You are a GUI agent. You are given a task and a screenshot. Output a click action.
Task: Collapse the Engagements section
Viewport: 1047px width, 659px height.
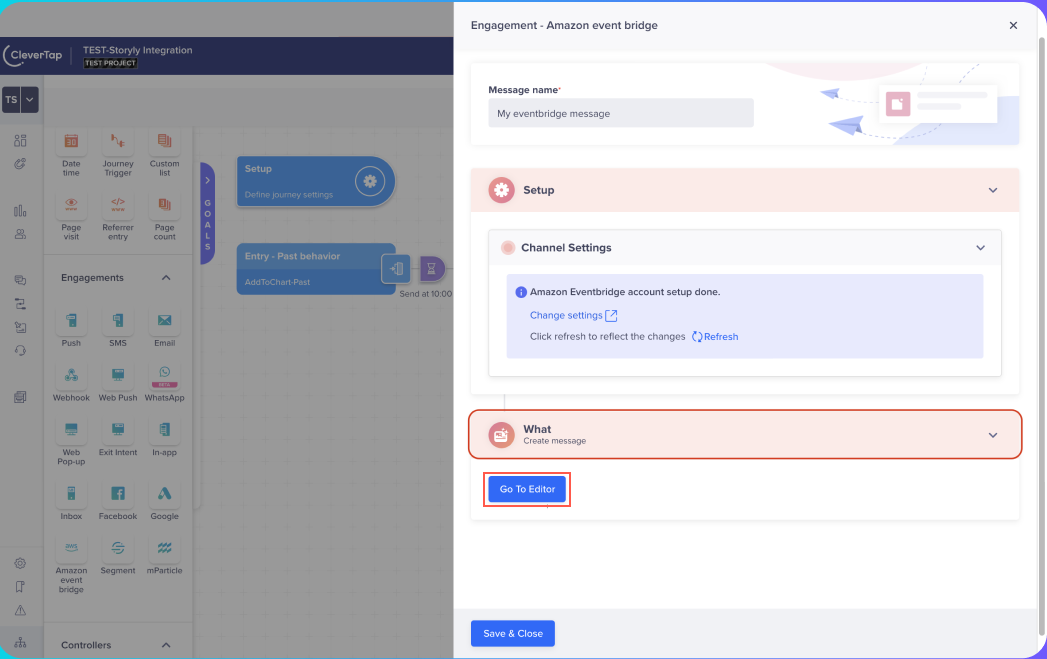(166, 278)
